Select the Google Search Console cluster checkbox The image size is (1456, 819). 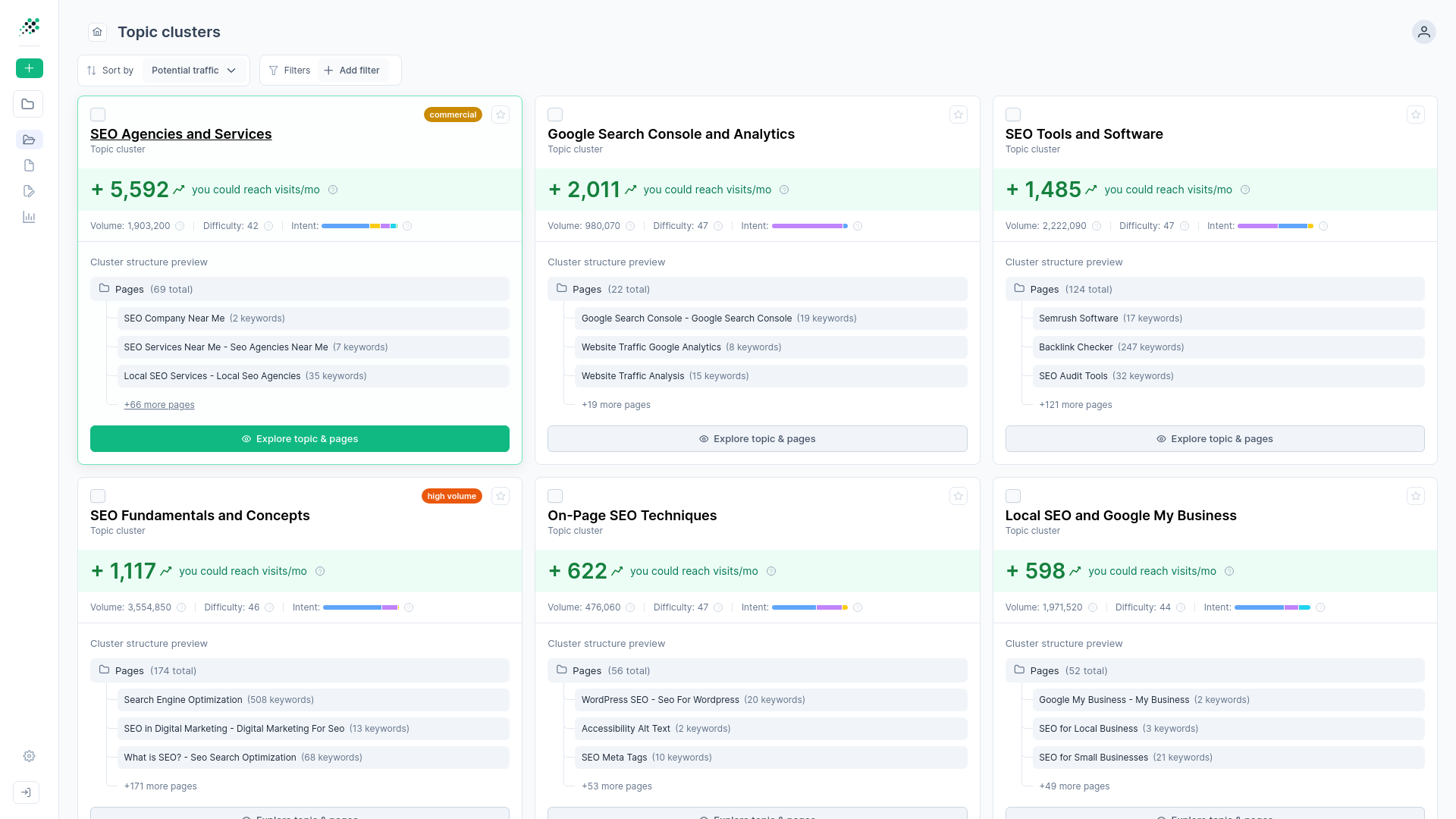tap(555, 114)
